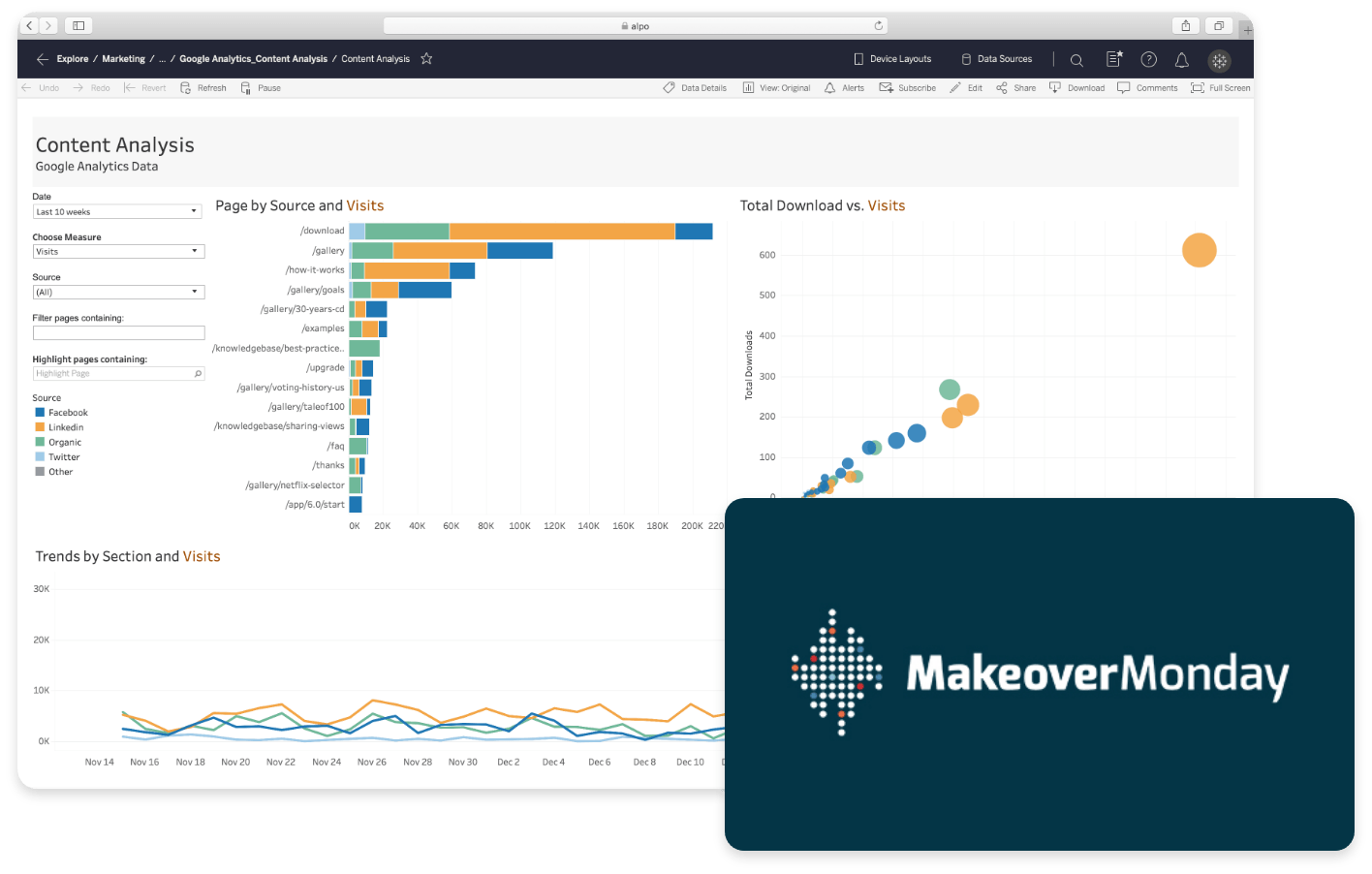Enter Full Screen mode

coord(1220,88)
